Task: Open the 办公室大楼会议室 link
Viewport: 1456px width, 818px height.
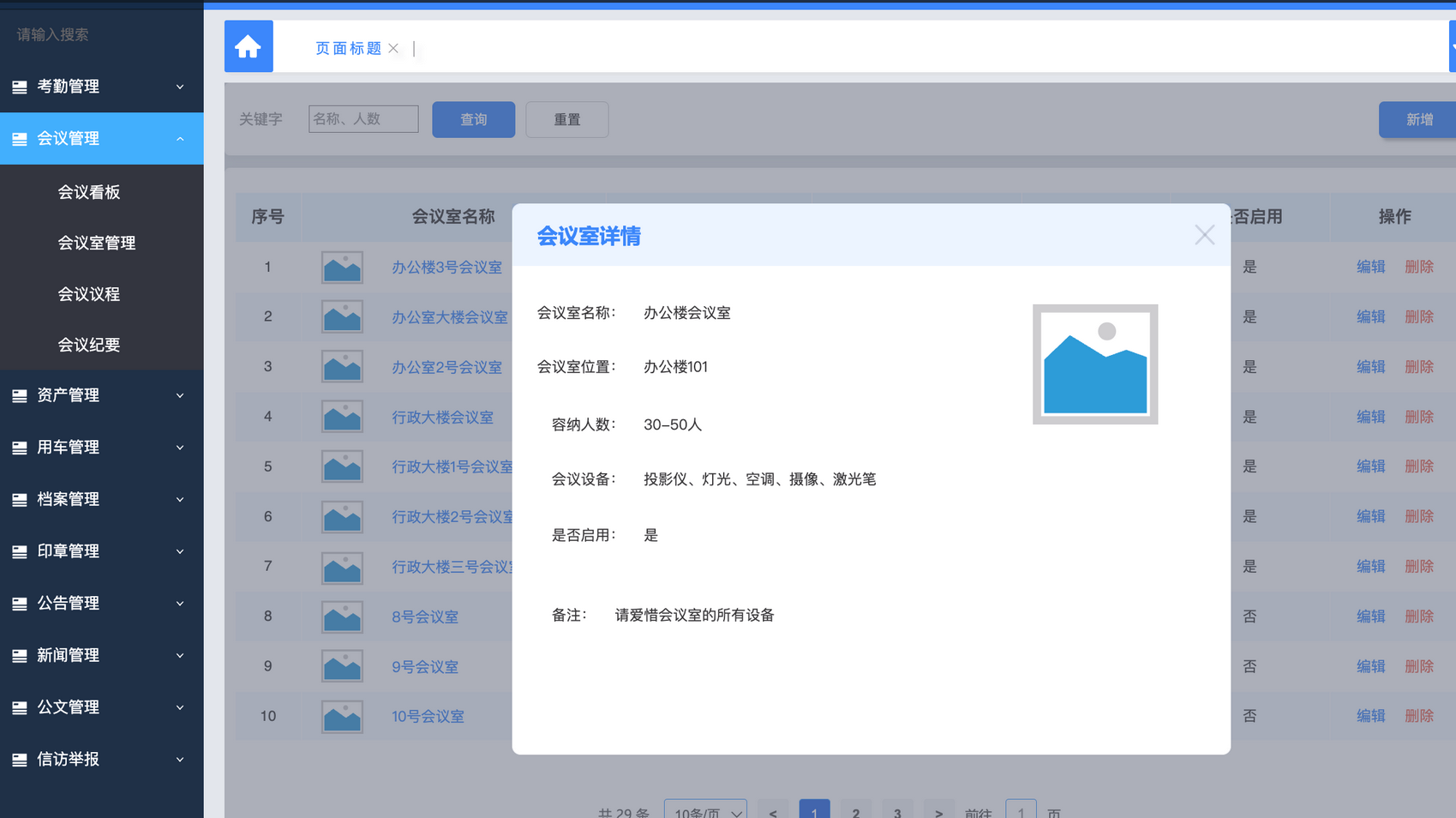Action: (450, 317)
